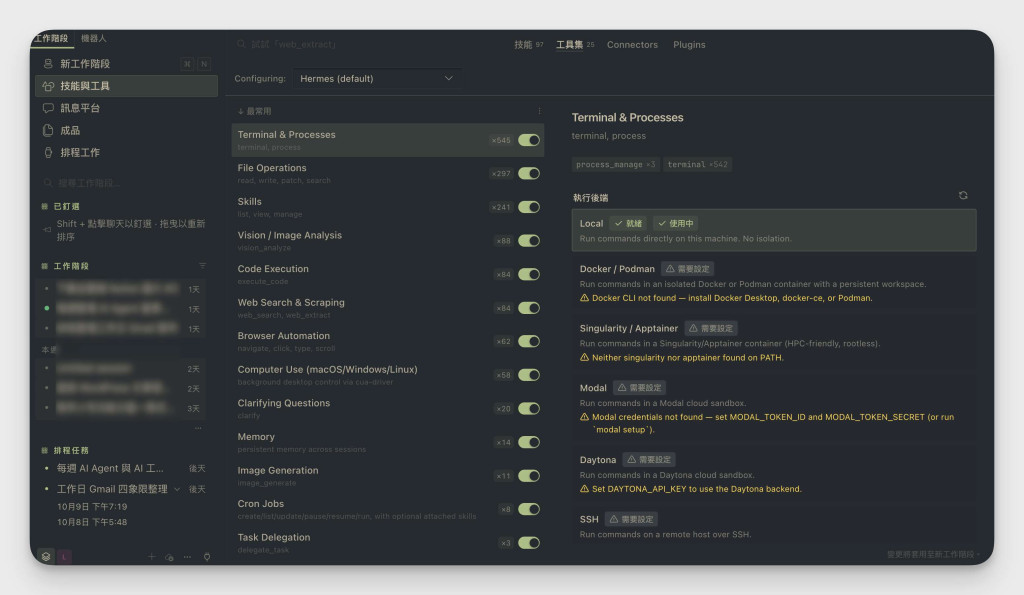Open the 成品 artifacts page

pos(127,130)
